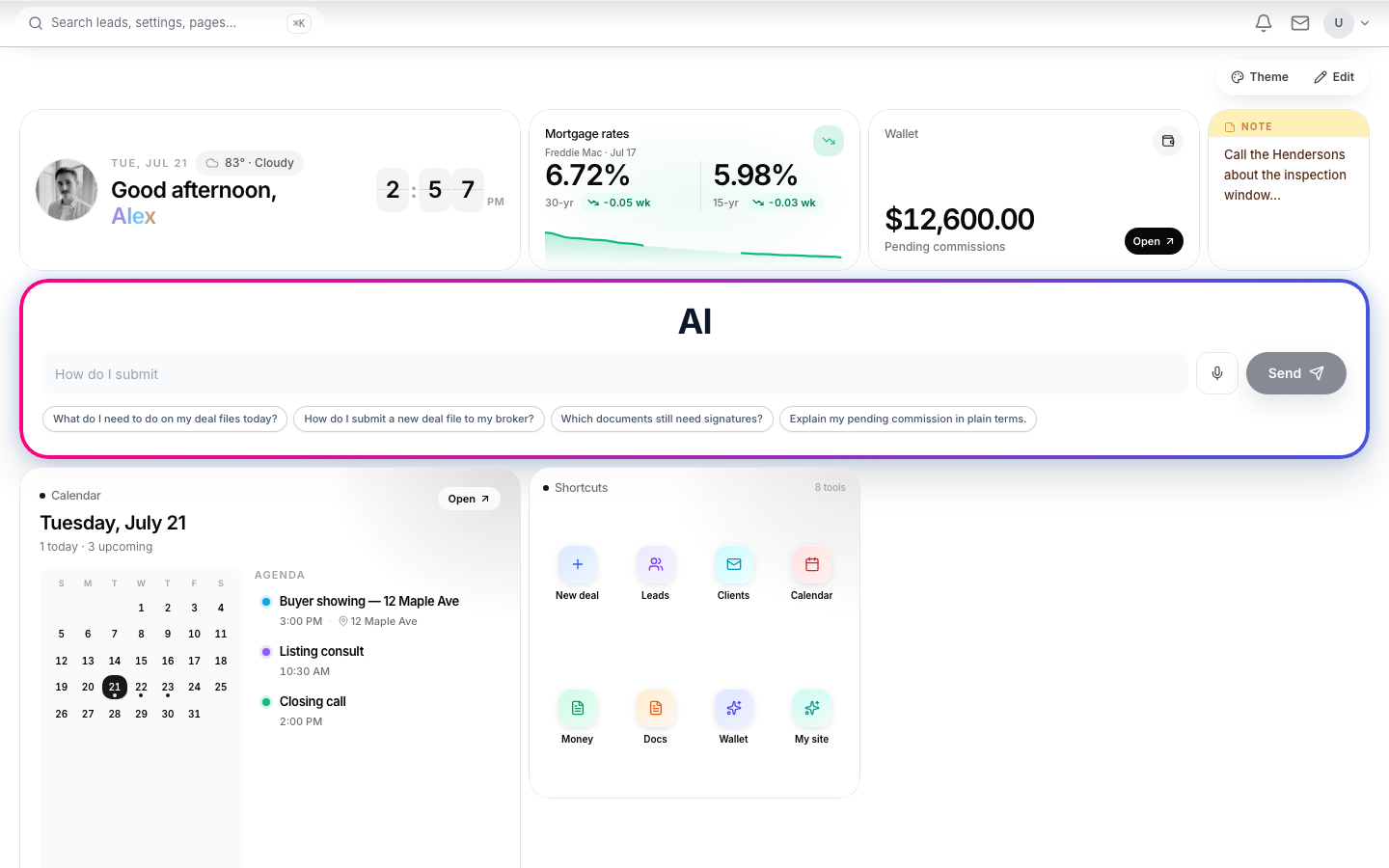
Task: Click the mortgage rates sparkline chart
Action: (694, 246)
